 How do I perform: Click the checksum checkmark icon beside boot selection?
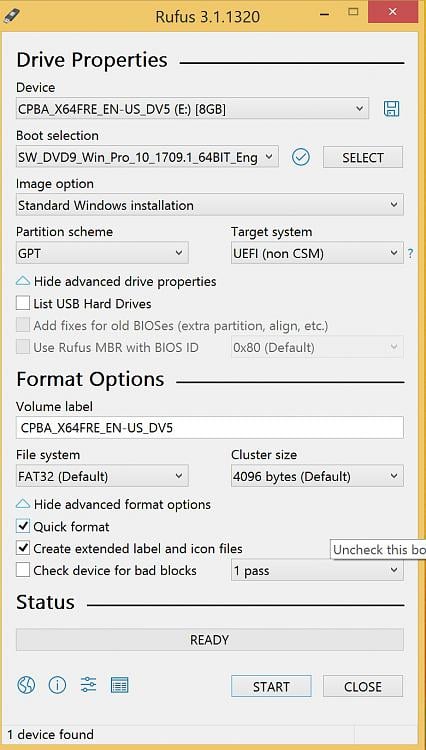tap(301, 157)
